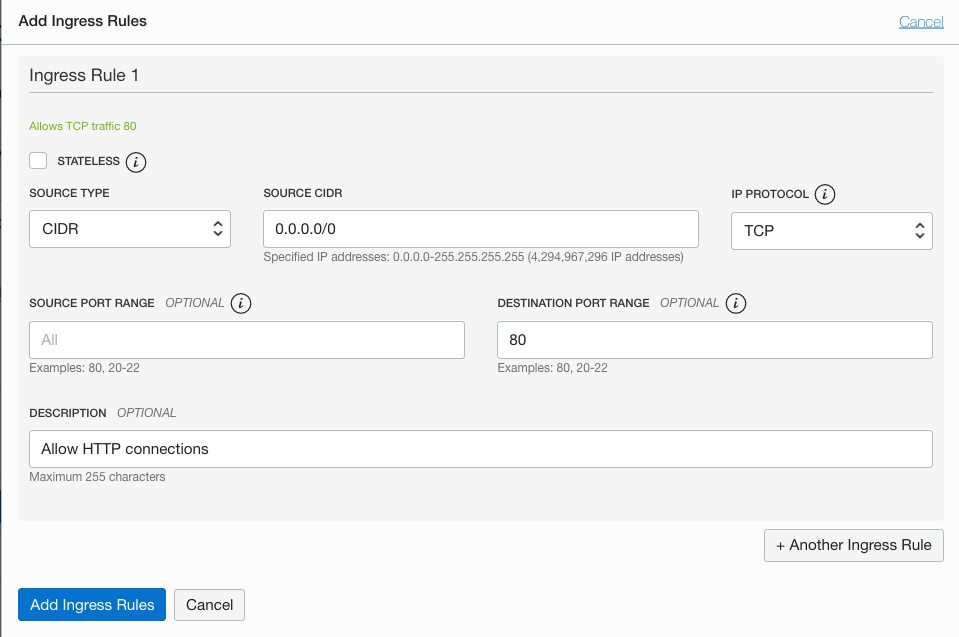The width and height of the screenshot is (959, 637).
Task: Click the 'DESCRIPTION' label
Action: [68, 413]
